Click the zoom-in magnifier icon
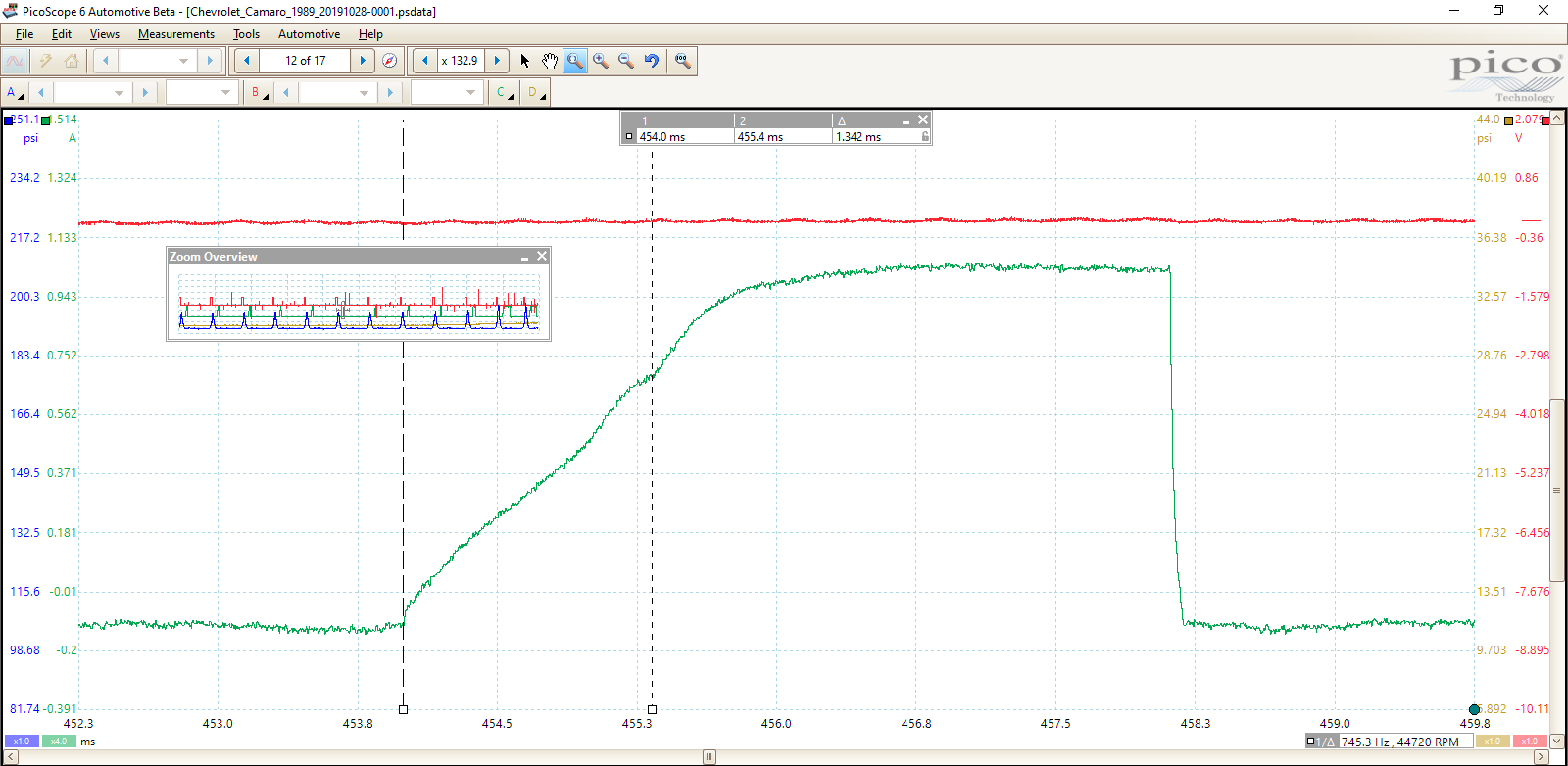The height and width of the screenshot is (766, 1568). click(x=601, y=61)
